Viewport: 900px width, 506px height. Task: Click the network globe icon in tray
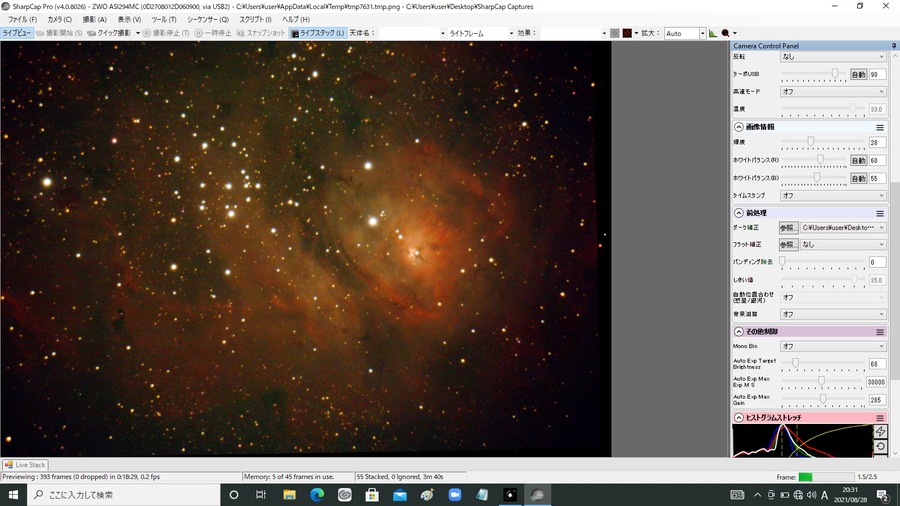798,495
